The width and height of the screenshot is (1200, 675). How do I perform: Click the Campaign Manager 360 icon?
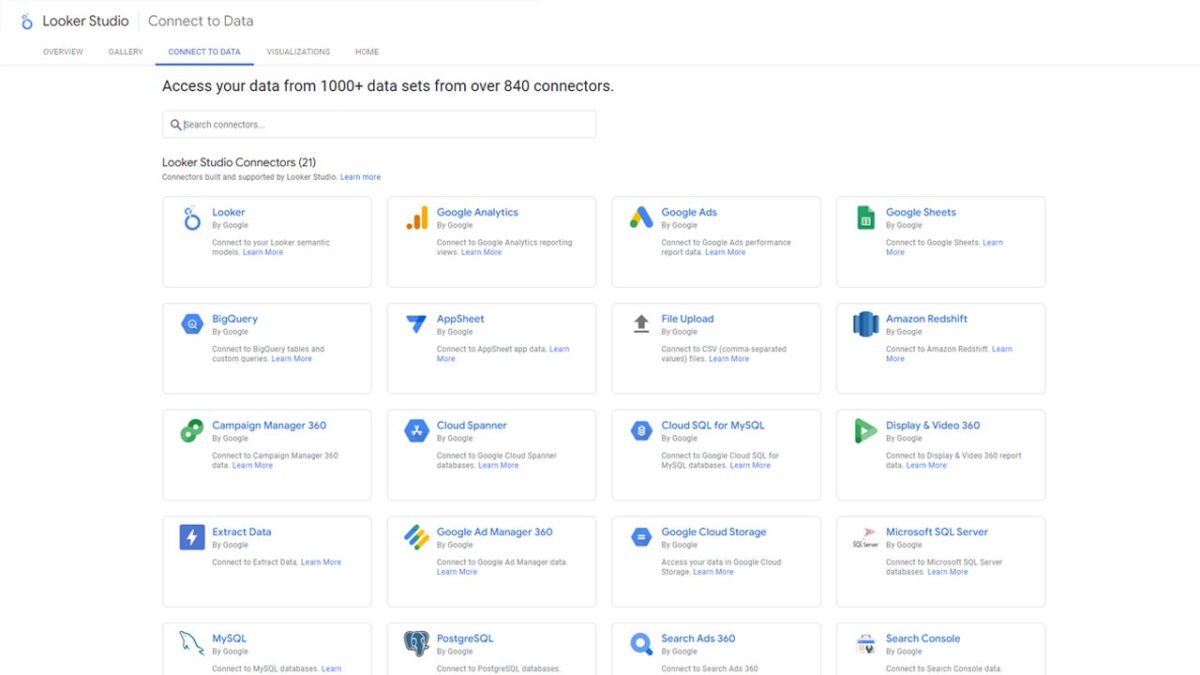[x=192, y=431]
